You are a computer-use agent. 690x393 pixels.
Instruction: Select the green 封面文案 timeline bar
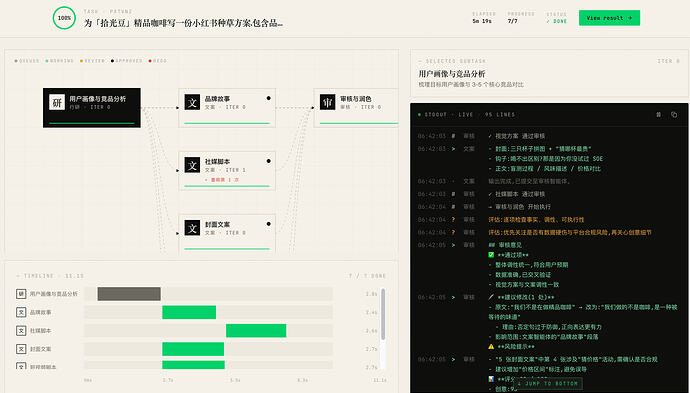point(193,349)
